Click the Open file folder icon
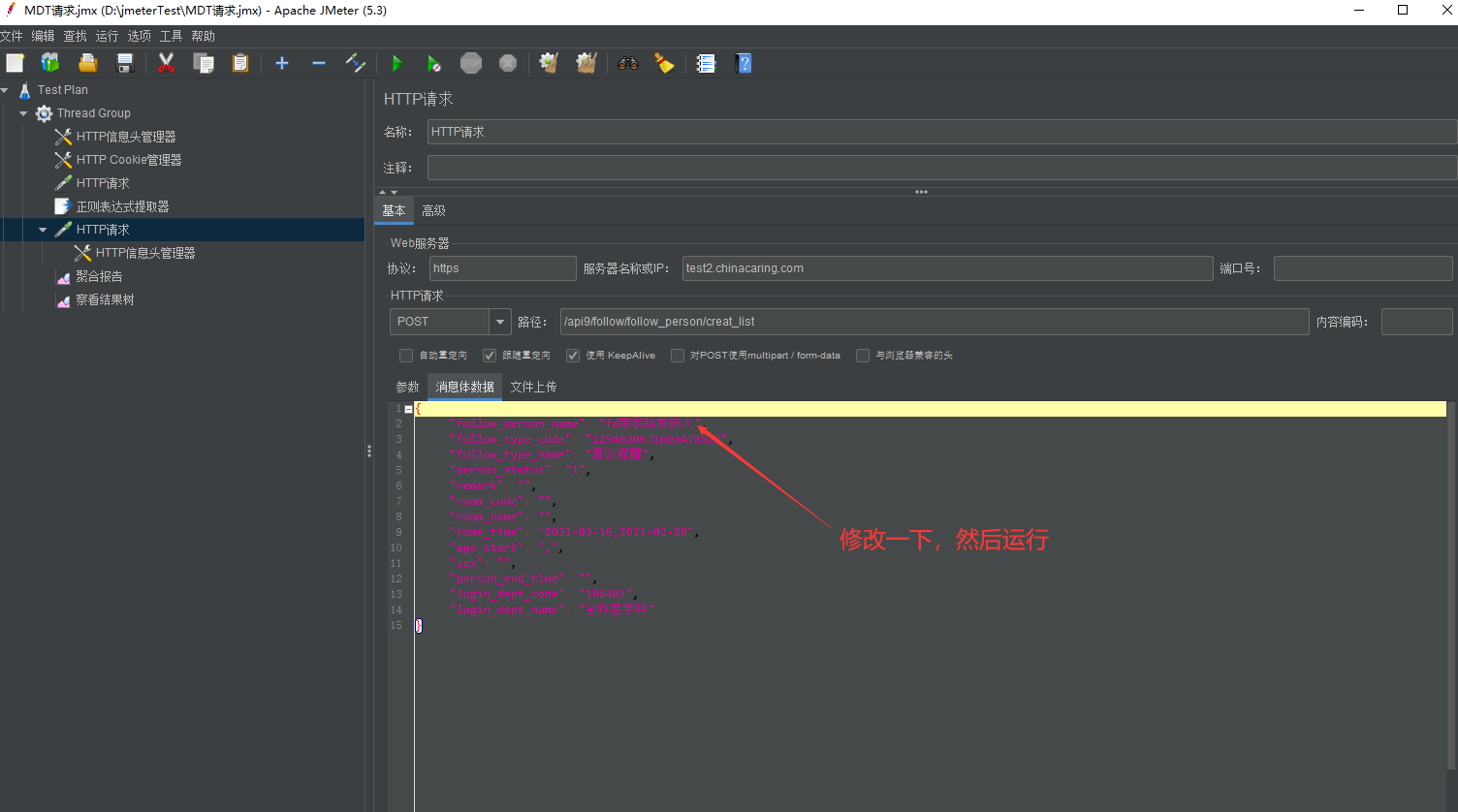Viewport: 1458px width, 812px height. [88, 63]
